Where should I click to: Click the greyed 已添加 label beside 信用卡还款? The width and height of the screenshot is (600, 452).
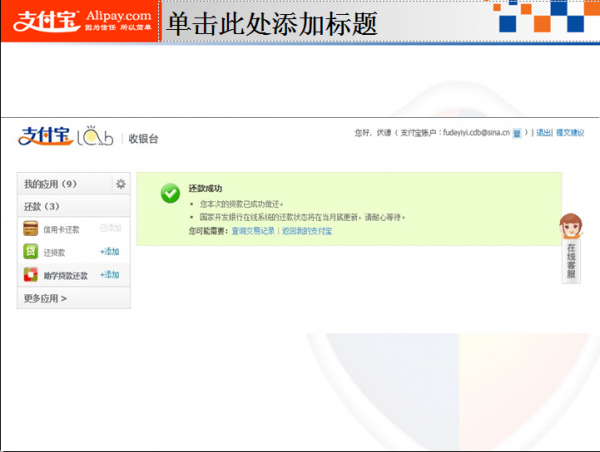tap(110, 229)
